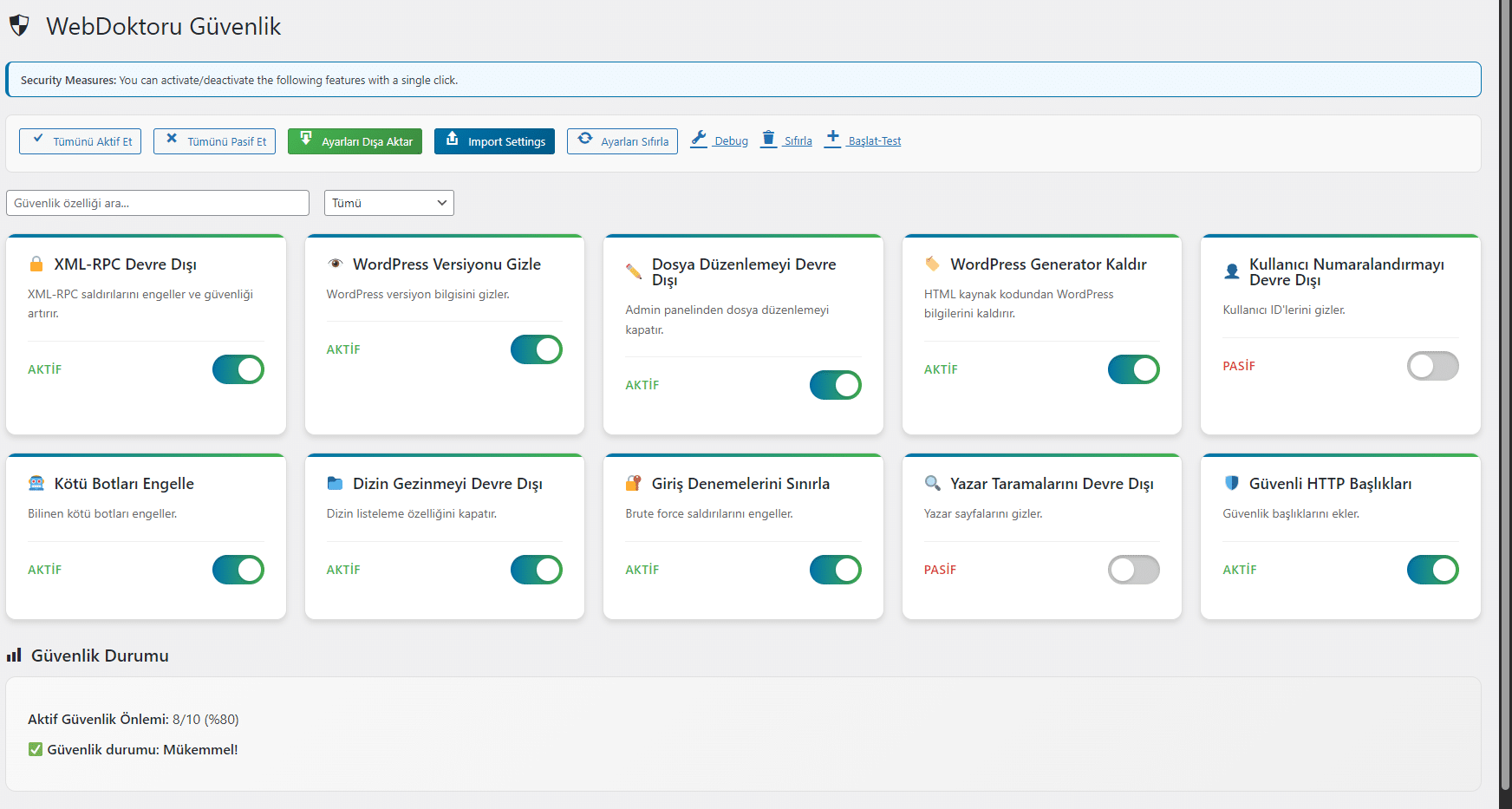Click the tag icon beside WordPress Generator Kaldır

[932, 264]
